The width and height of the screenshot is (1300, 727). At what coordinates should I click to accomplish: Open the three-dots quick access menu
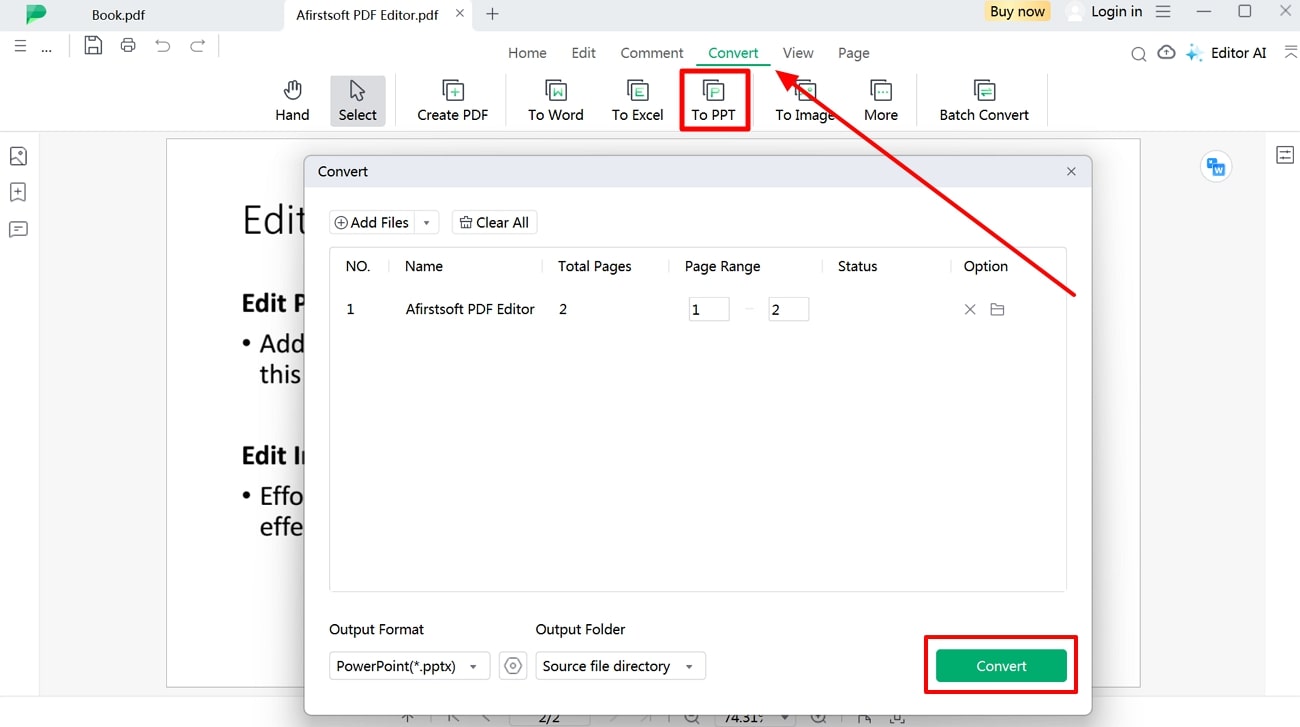click(46, 48)
